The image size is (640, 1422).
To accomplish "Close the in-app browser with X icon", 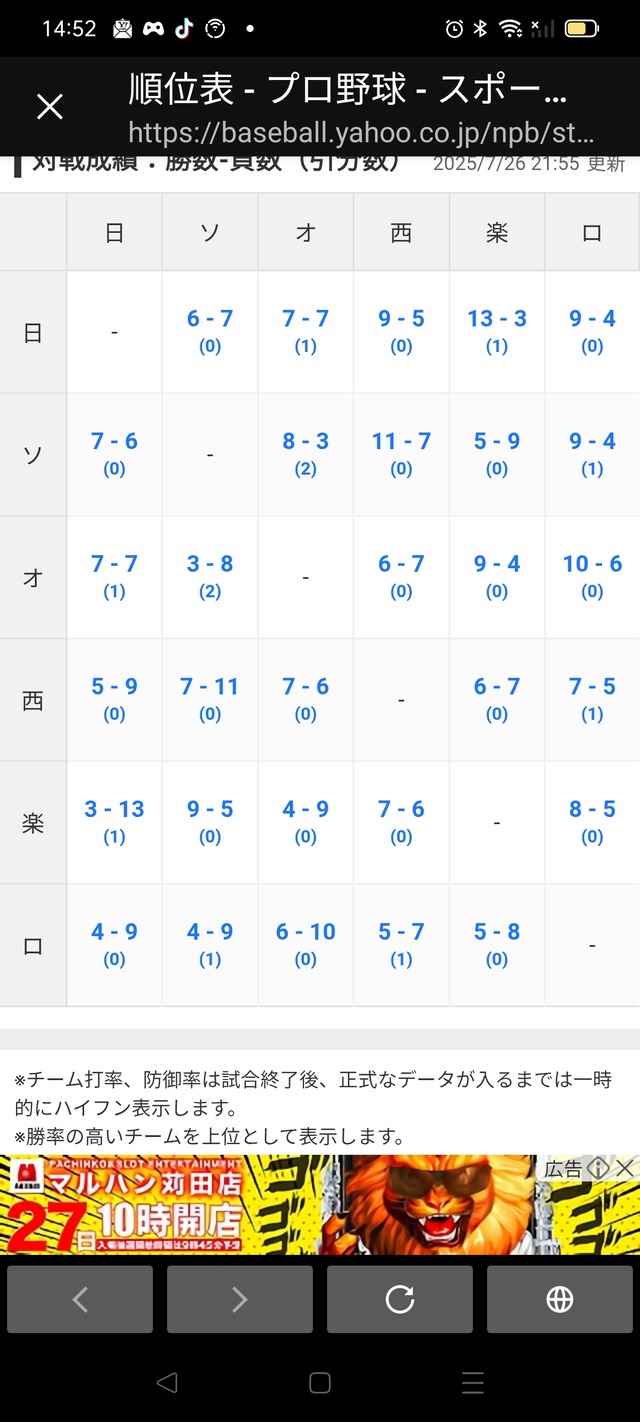I will [x=49, y=107].
